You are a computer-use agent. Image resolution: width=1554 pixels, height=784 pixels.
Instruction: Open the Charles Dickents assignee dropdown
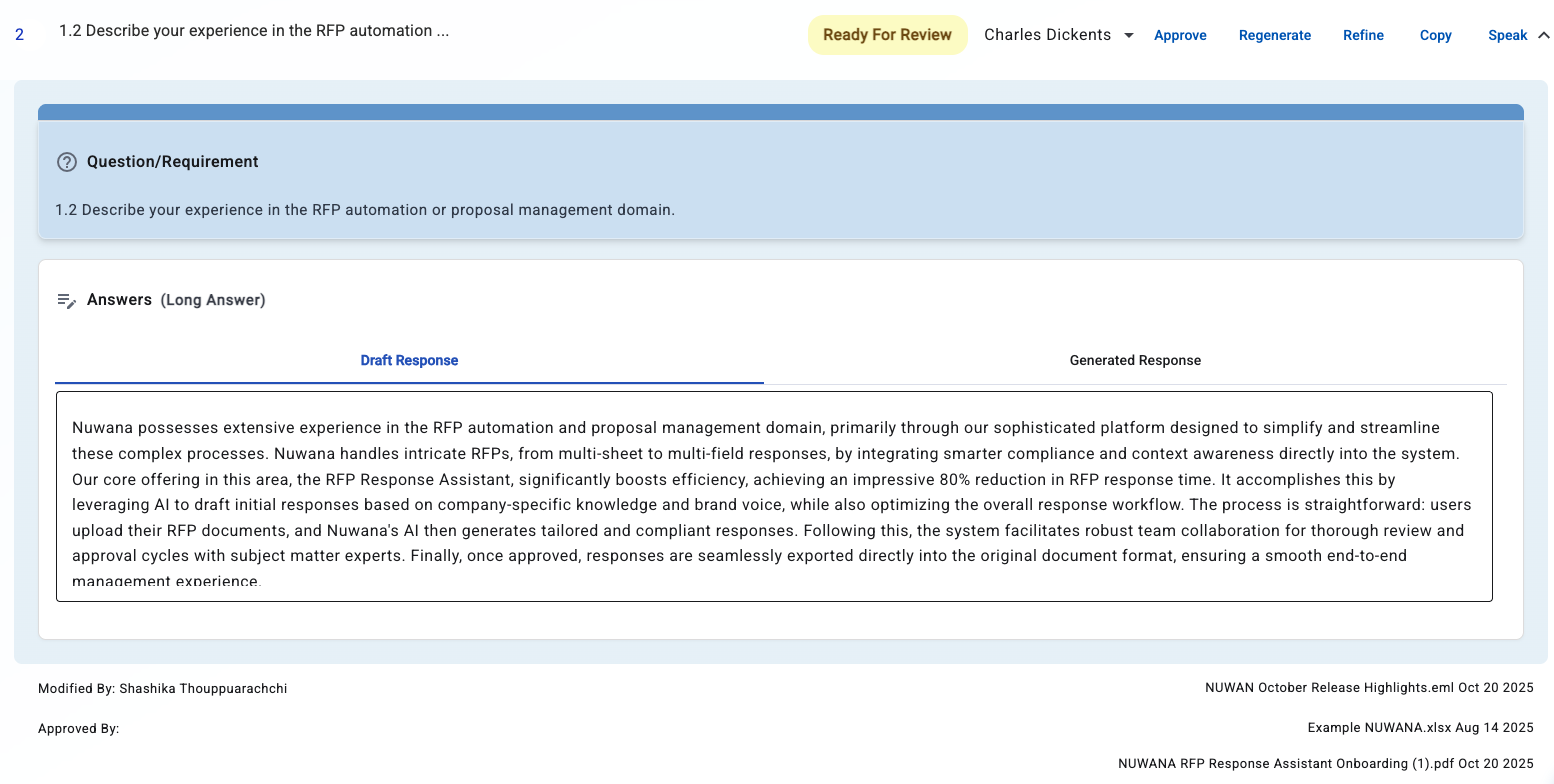[x=1059, y=35]
